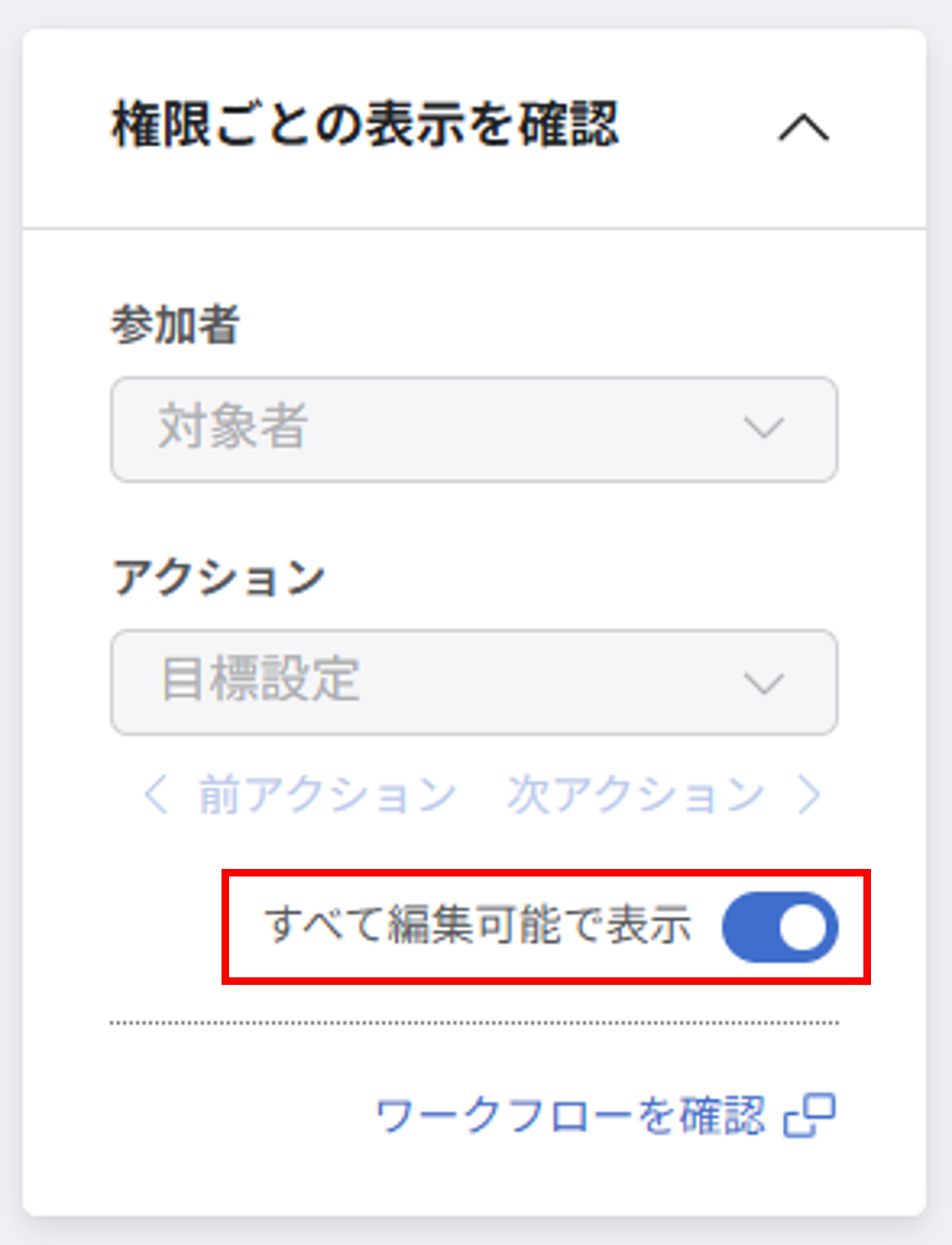Click the down arrow in 目標設定 field
The height and width of the screenshot is (1245, 952).
point(763,682)
